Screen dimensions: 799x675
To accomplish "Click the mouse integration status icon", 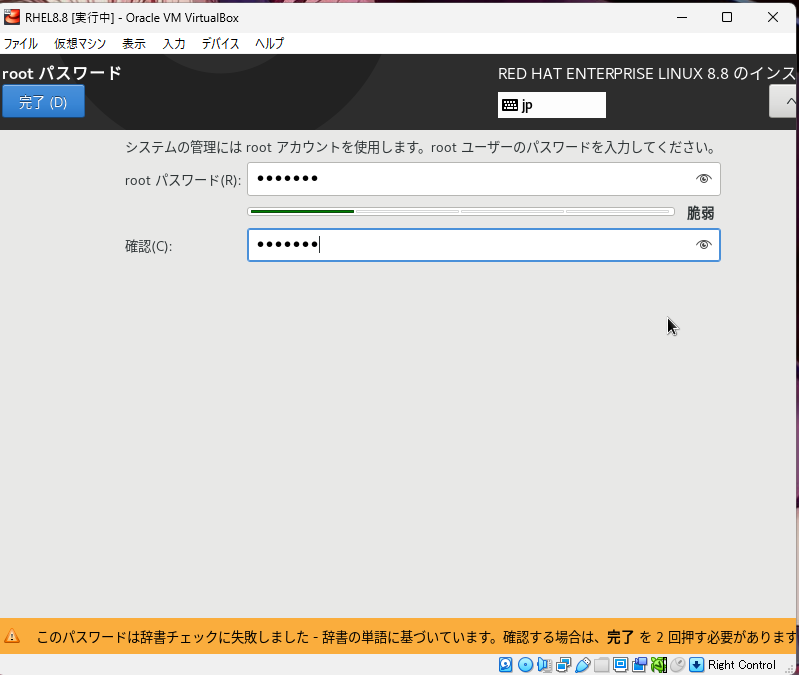I will (678, 664).
